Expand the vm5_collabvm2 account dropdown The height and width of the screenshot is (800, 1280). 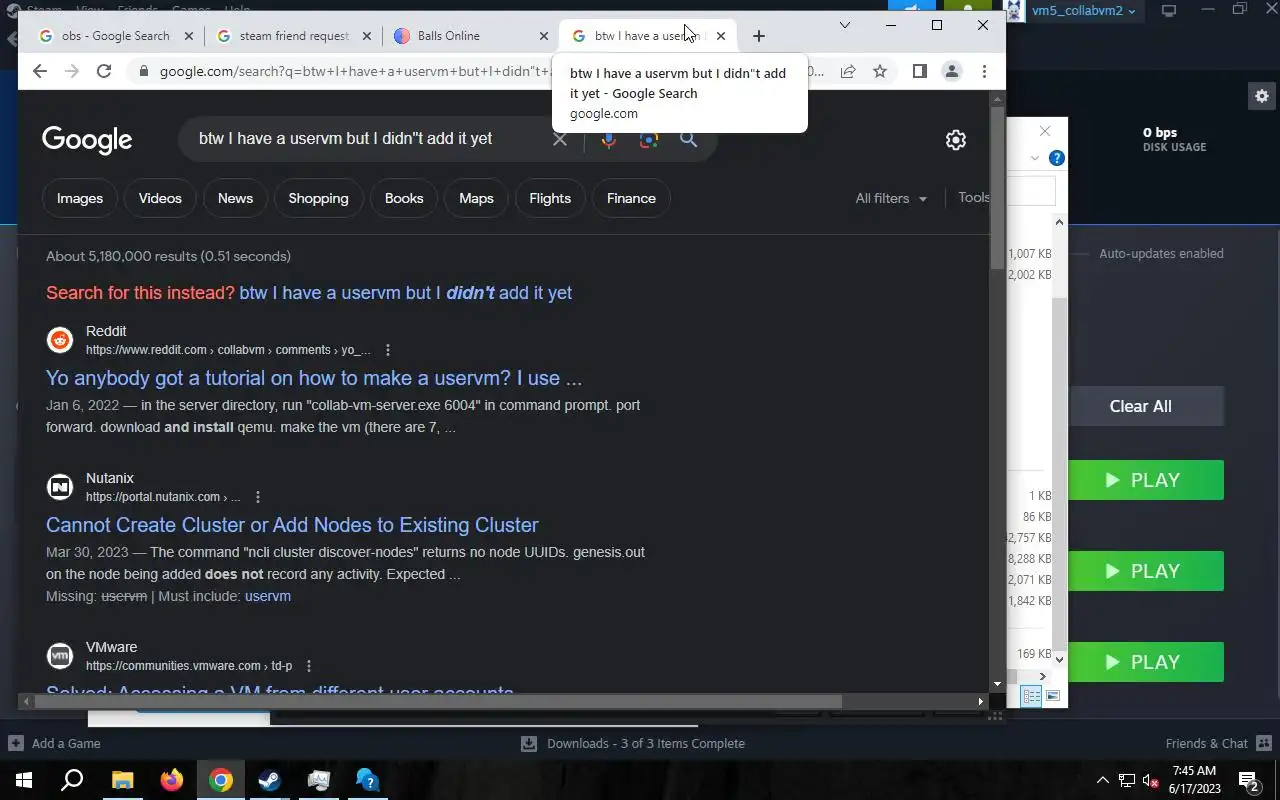[1086, 11]
